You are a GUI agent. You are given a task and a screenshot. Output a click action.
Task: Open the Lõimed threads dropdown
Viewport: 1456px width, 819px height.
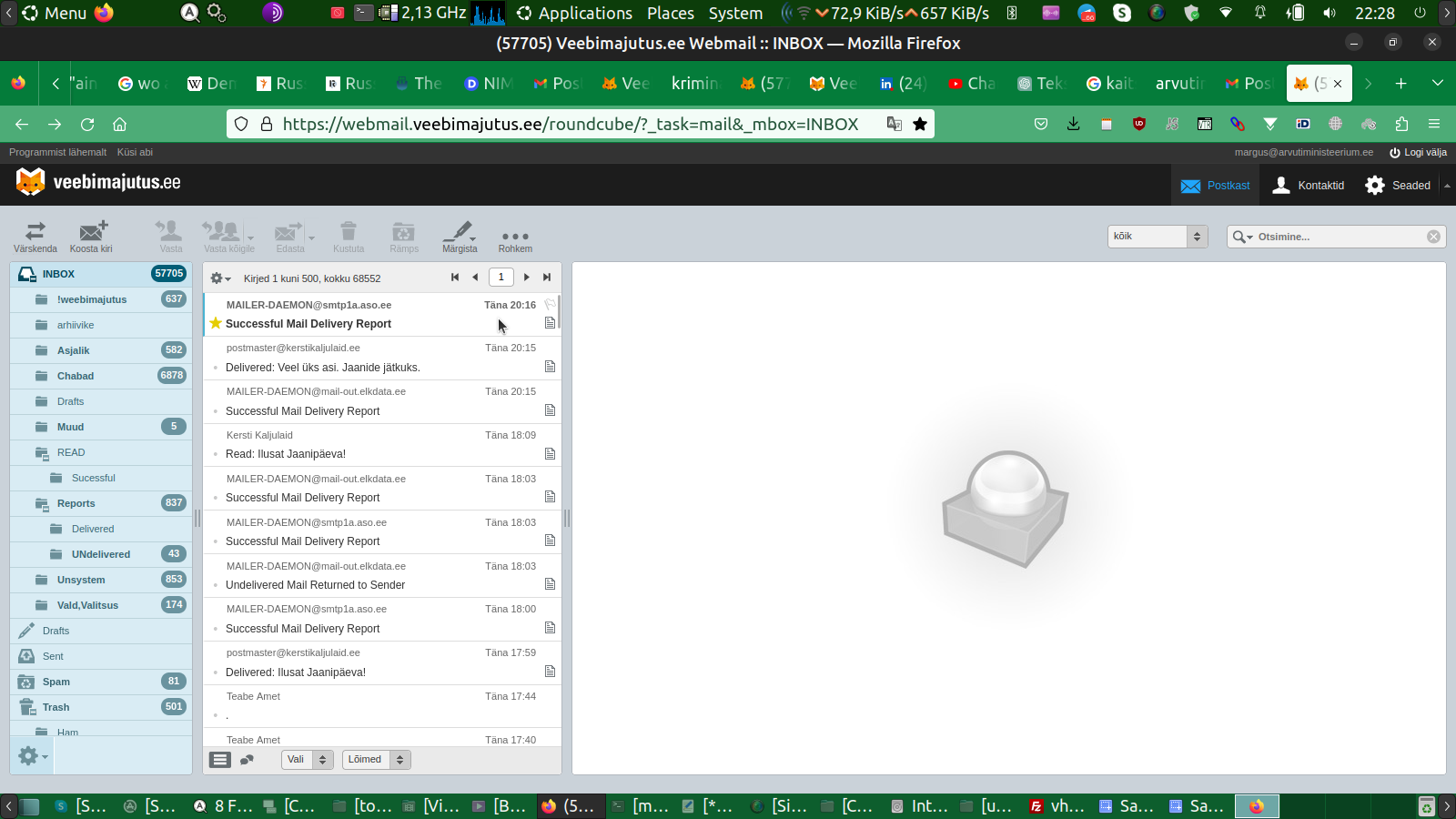[x=377, y=760]
